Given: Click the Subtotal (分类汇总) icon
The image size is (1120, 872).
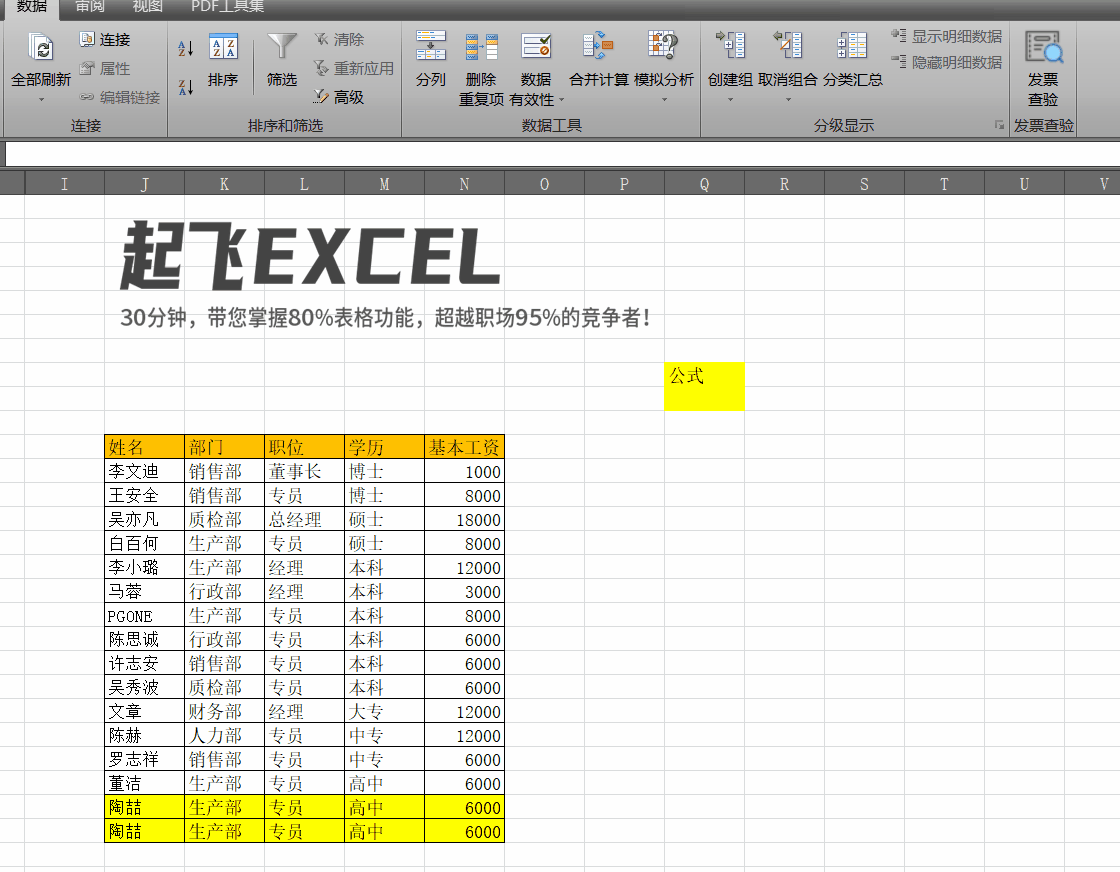Looking at the screenshot, I should 851,46.
